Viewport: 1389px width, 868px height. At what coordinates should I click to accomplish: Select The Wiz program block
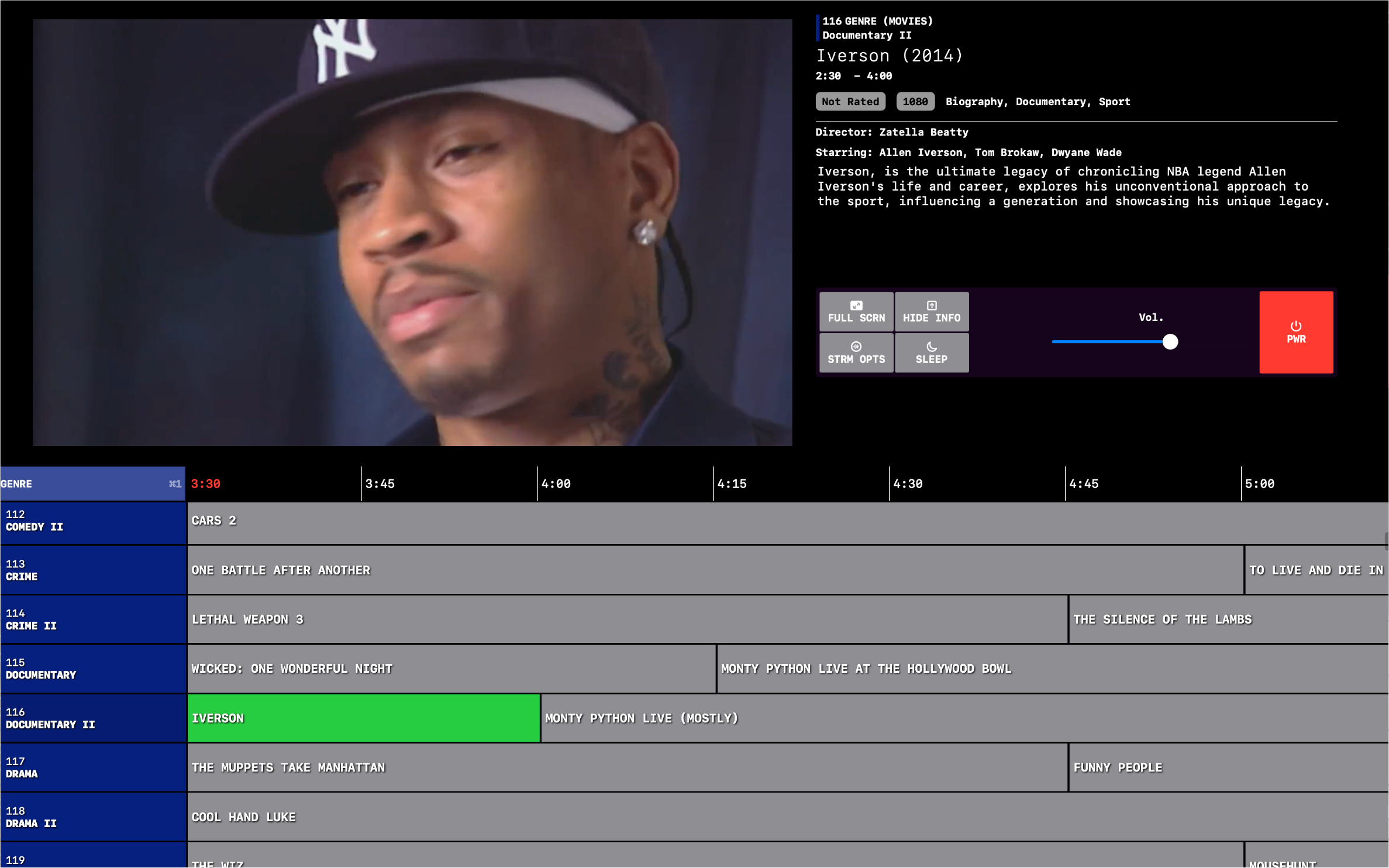(x=715, y=856)
